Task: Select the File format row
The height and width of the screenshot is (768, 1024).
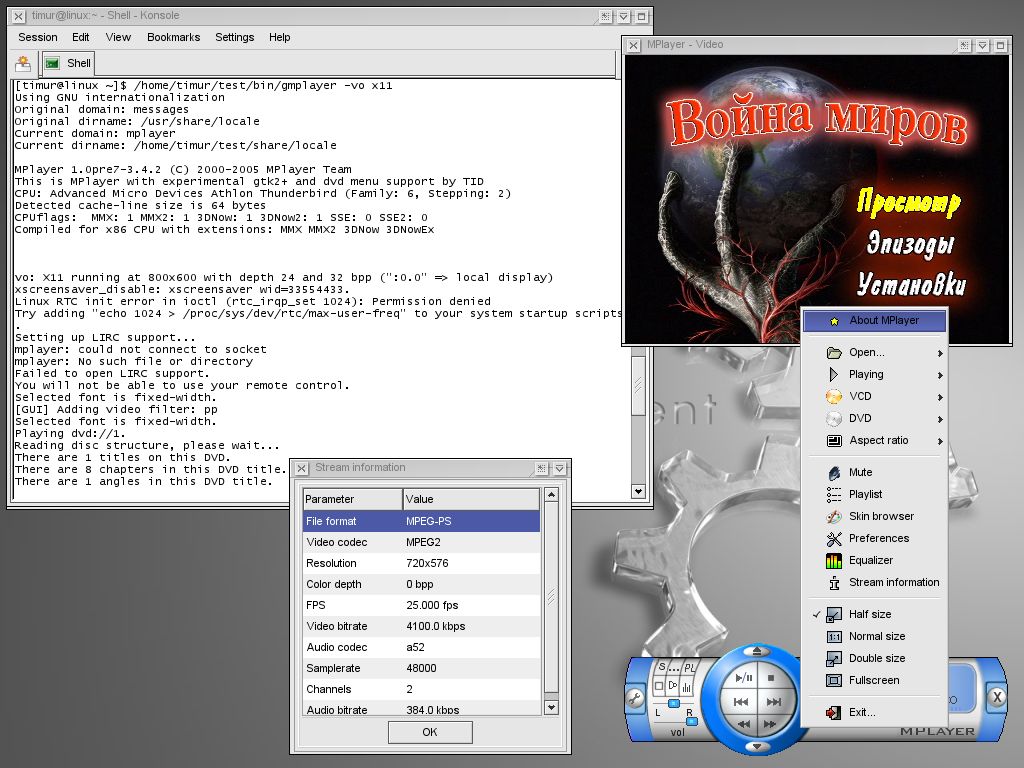Action: coord(421,521)
